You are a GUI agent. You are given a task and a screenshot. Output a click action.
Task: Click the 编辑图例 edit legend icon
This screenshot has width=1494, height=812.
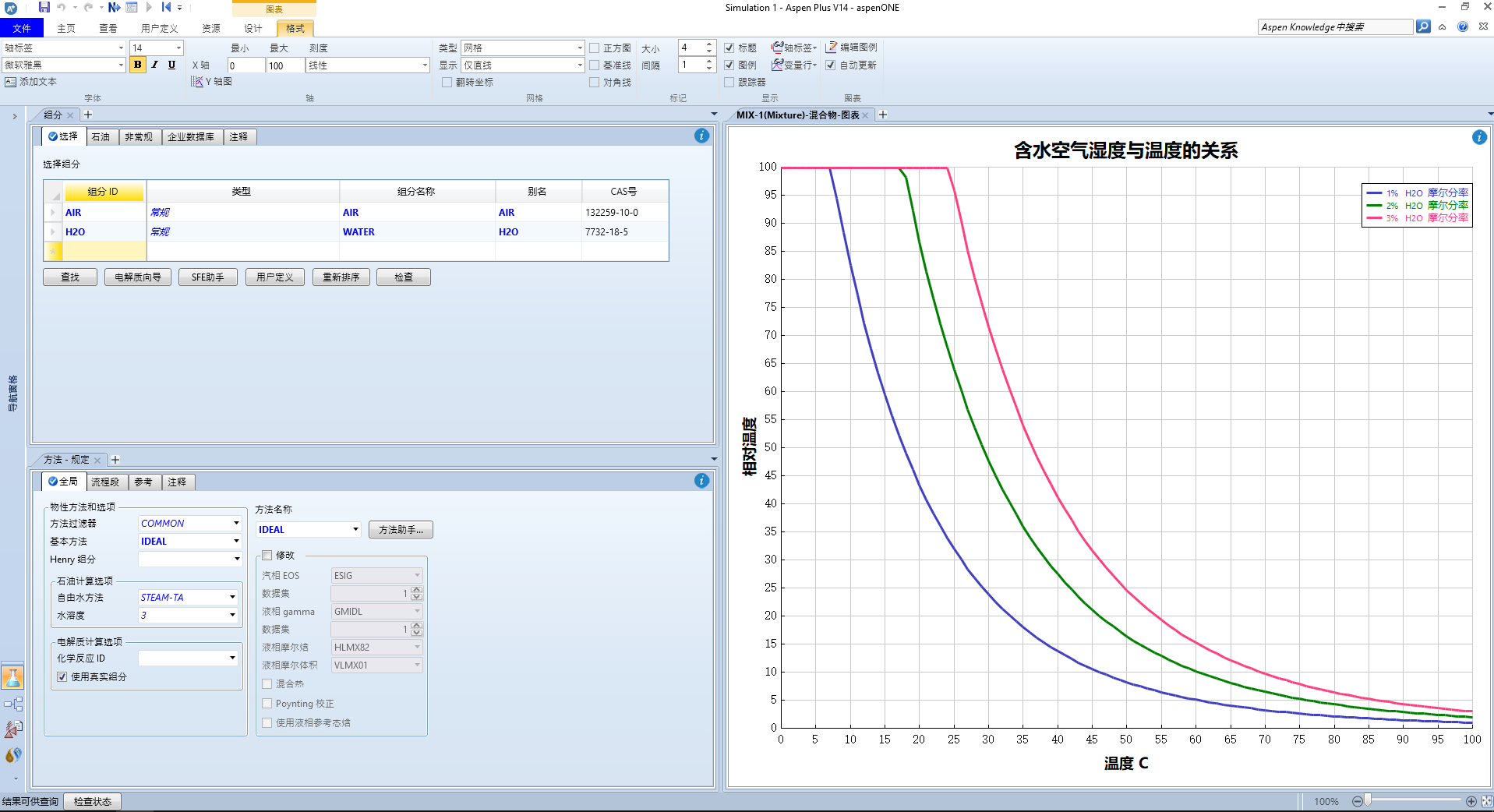pyautogui.click(x=832, y=48)
